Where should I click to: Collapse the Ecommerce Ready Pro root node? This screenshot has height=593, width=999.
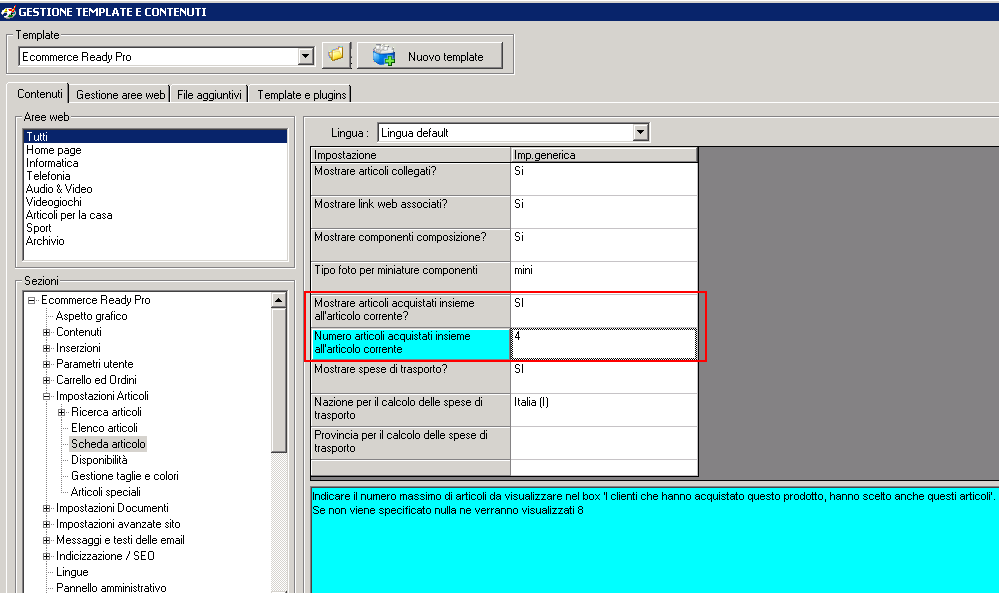point(31,300)
